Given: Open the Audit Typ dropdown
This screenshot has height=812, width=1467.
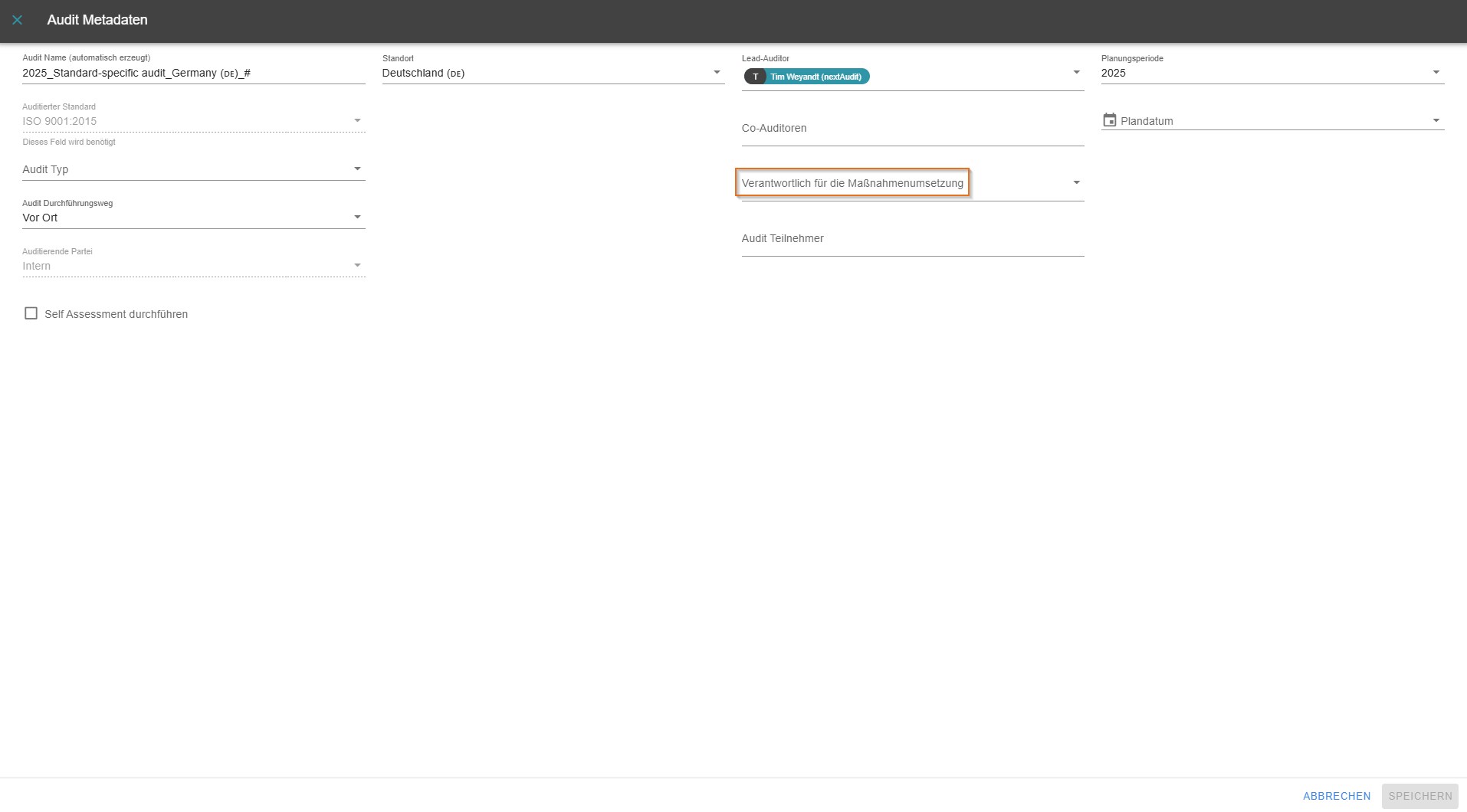Looking at the screenshot, I should pyautogui.click(x=357, y=169).
